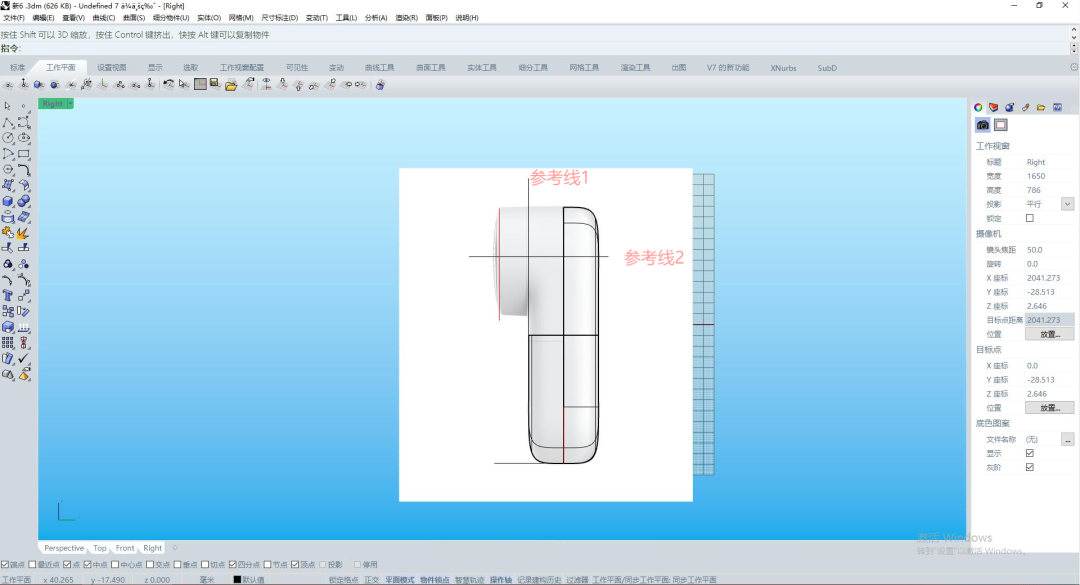Expand the 投影 projection dropdown
Image resolution: width=1080 pixels, height=585 pixels.
(1067, 204)
